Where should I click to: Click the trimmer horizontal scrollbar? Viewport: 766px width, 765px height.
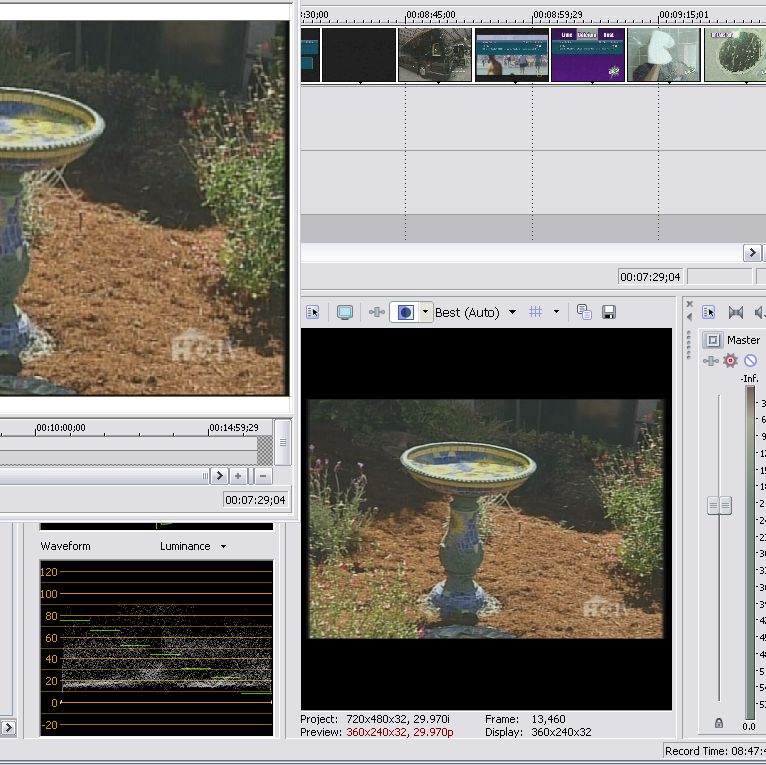[105, 475]
